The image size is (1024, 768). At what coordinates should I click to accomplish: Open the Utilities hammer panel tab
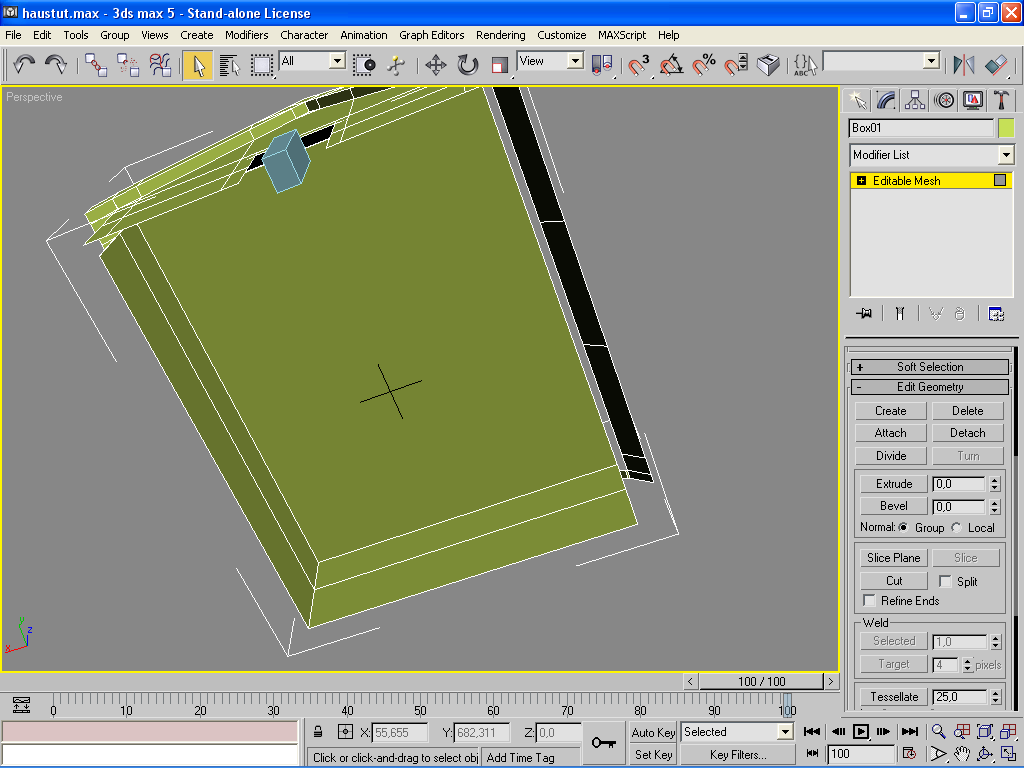tap(1001, 100)
